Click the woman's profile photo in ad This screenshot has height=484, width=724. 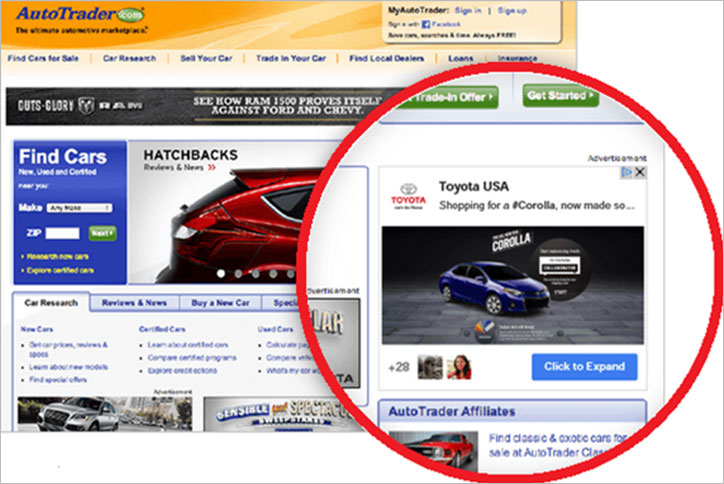pyautogui.click(x=459, y=367)
